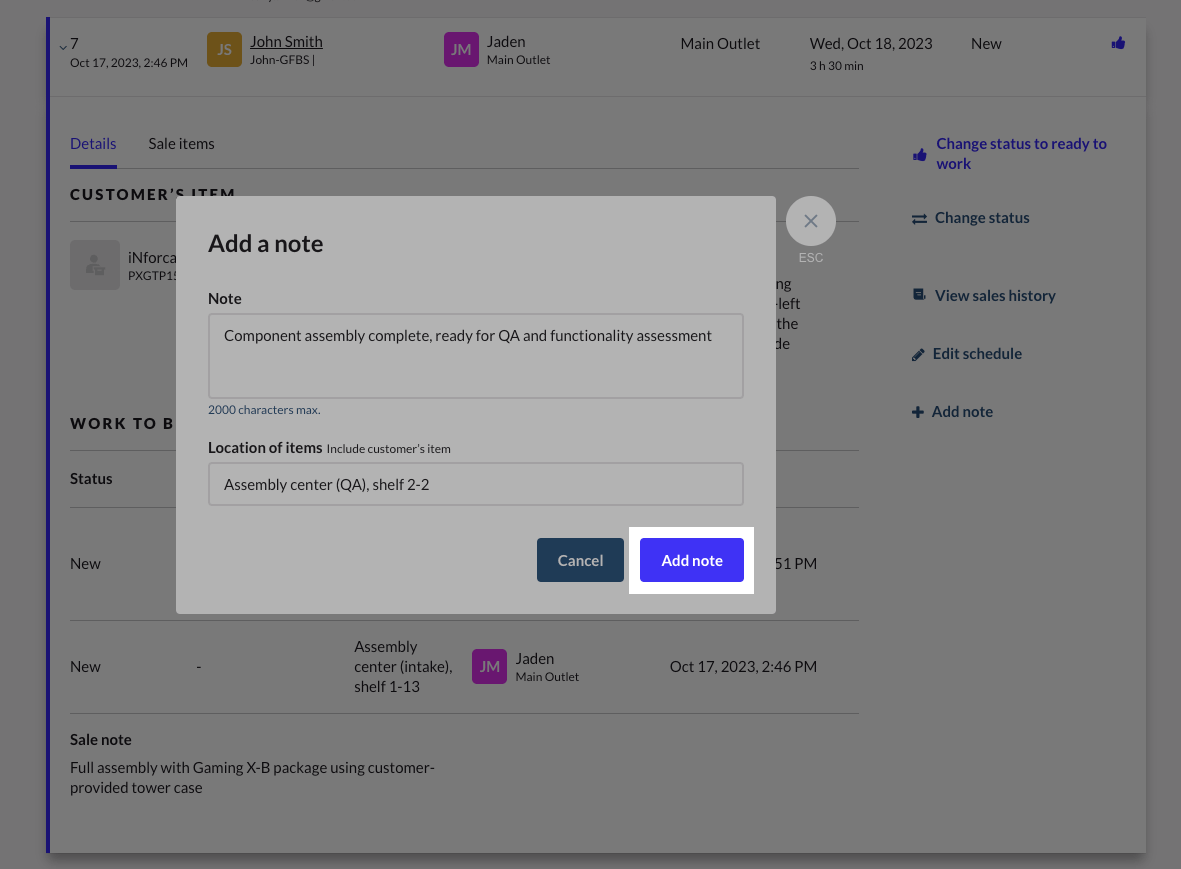Click the plus icon beside Add note

tap(917, 412)
